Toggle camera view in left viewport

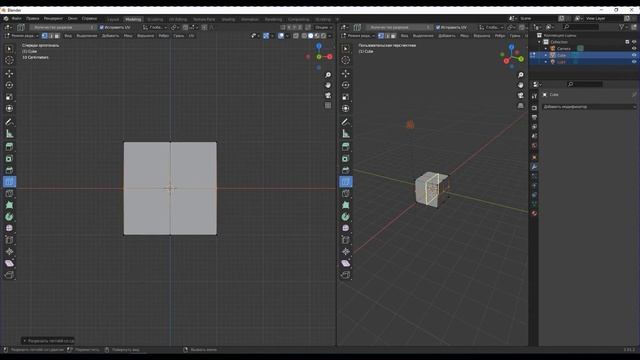click(328, 96)
